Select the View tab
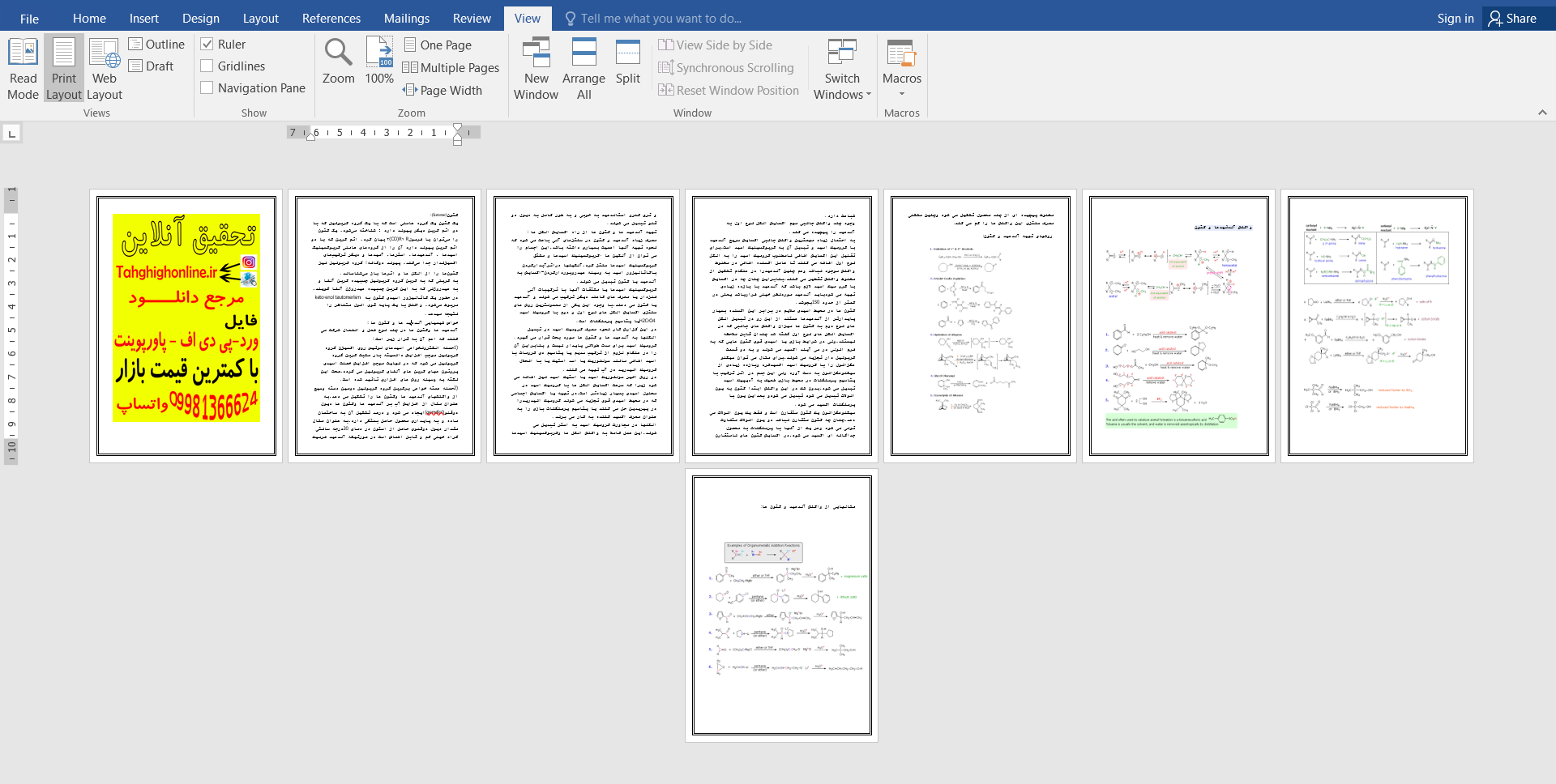 pyautogui.click(x=528, y=19)
